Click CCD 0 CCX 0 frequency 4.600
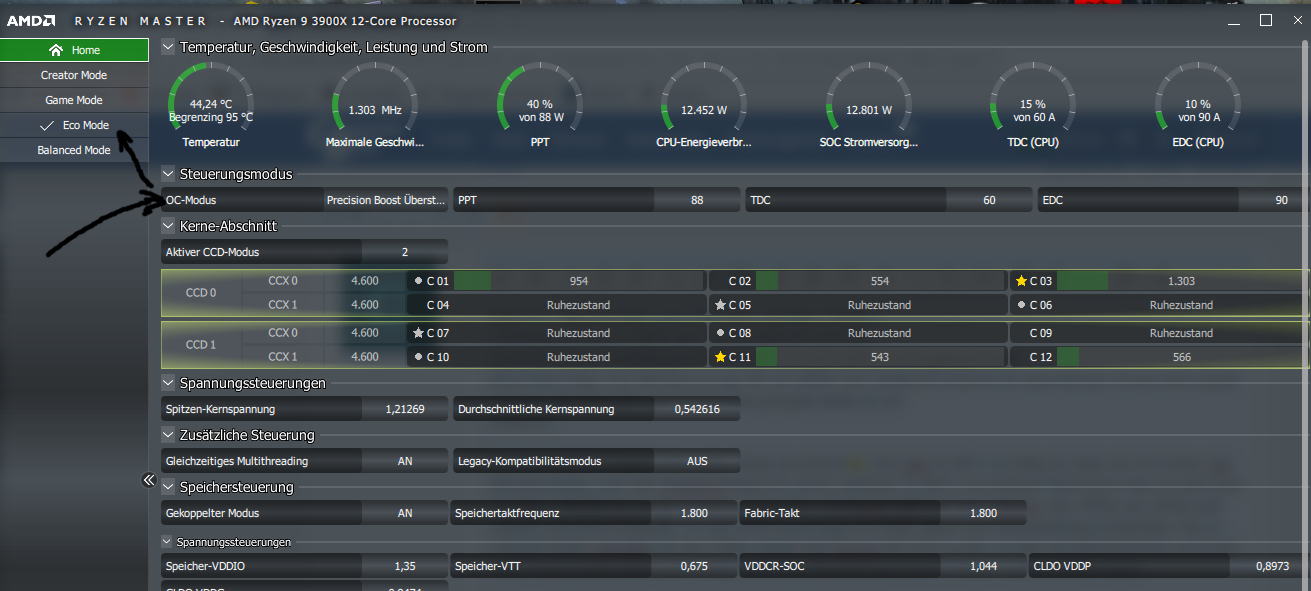Viewport: 1311px width, 591px height. tap(365, 281)
